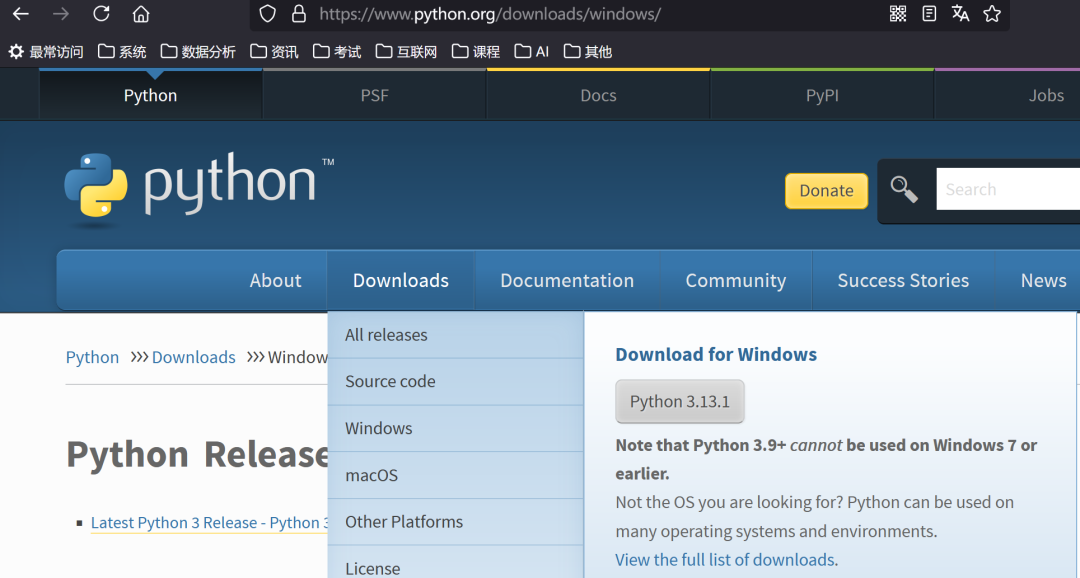Open the AI bookmark folder
This screenshot has height=578, width=1080.
532,52
